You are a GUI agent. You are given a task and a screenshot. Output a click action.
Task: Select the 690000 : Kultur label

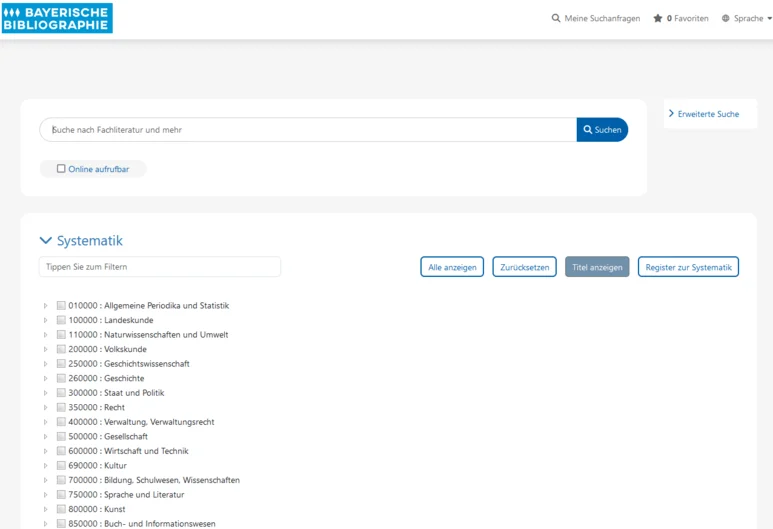tap(98, 465)
